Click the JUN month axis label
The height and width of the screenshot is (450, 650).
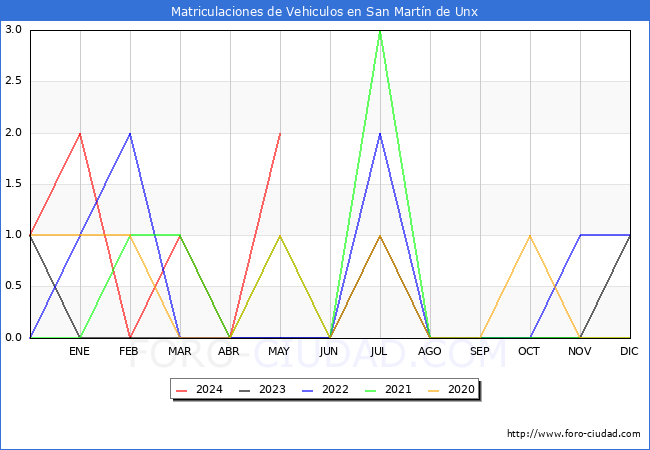(329, 351)
